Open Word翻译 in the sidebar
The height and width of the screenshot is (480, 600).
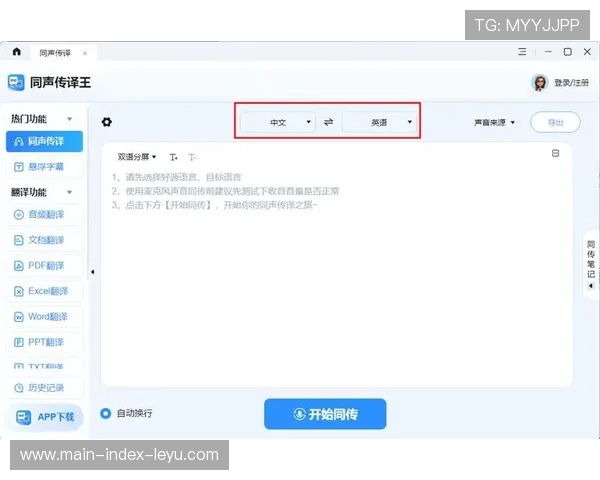pos(44,317)
